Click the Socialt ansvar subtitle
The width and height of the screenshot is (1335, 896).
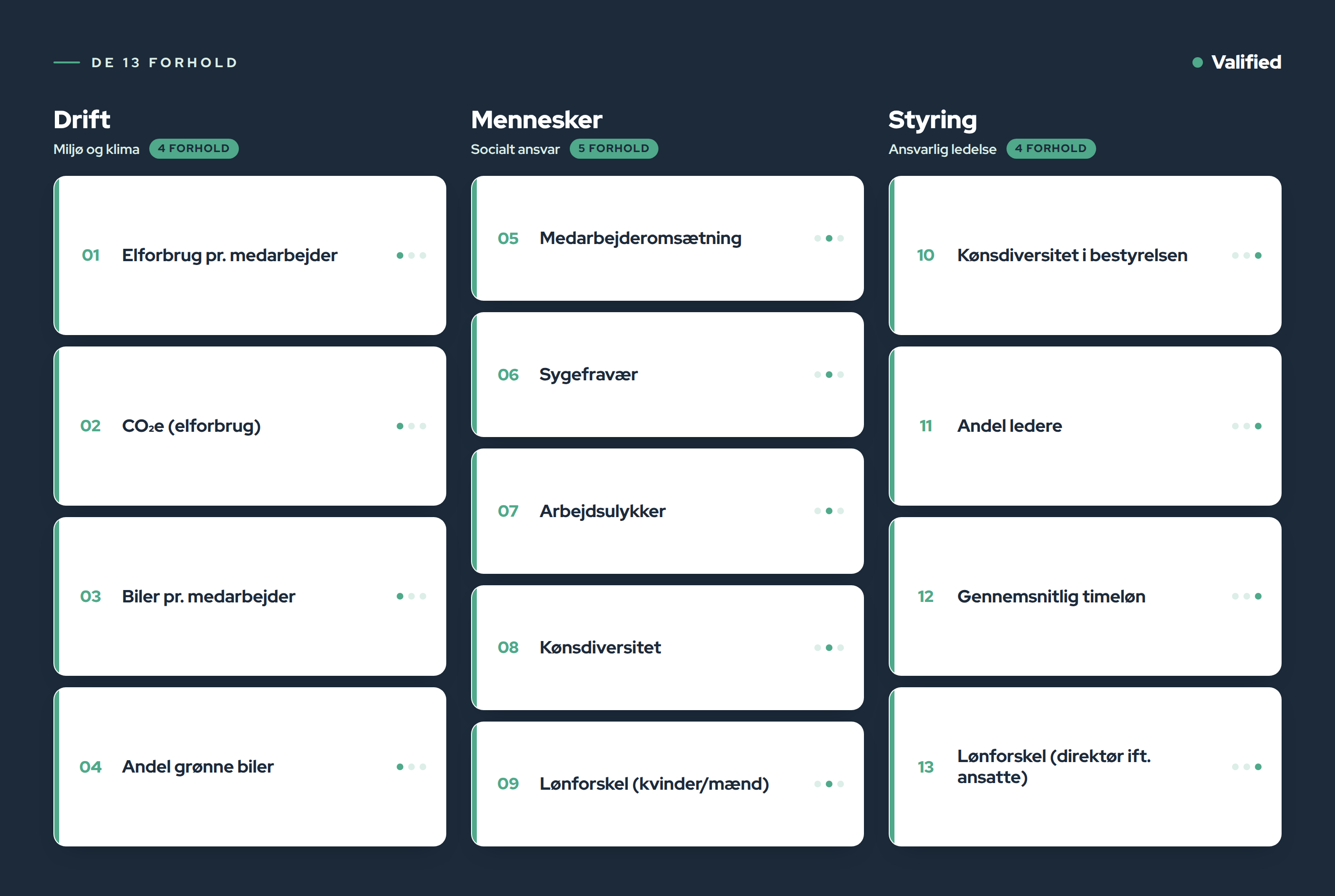pos(515,149)
